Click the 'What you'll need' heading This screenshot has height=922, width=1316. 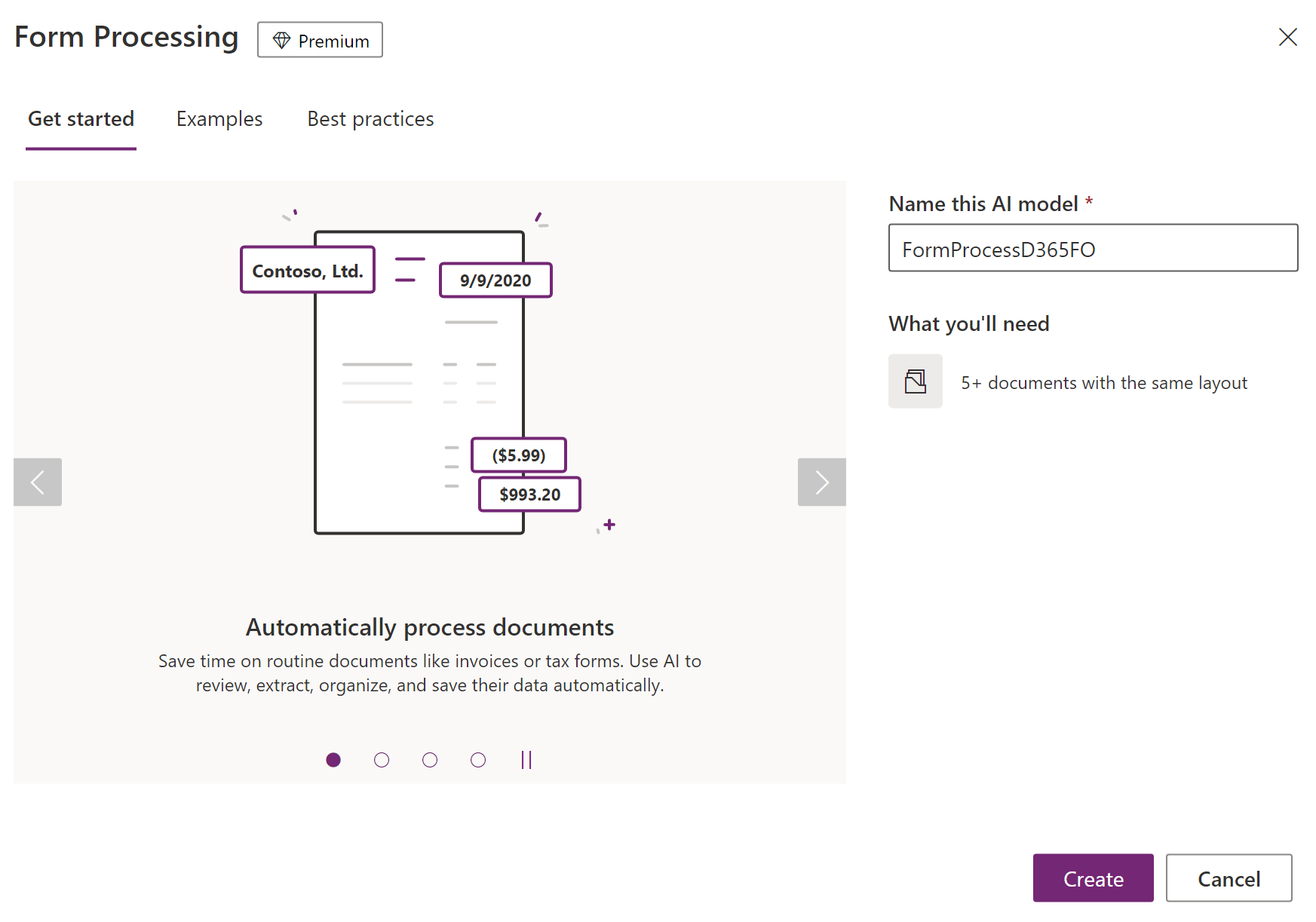tap(969, 324)
